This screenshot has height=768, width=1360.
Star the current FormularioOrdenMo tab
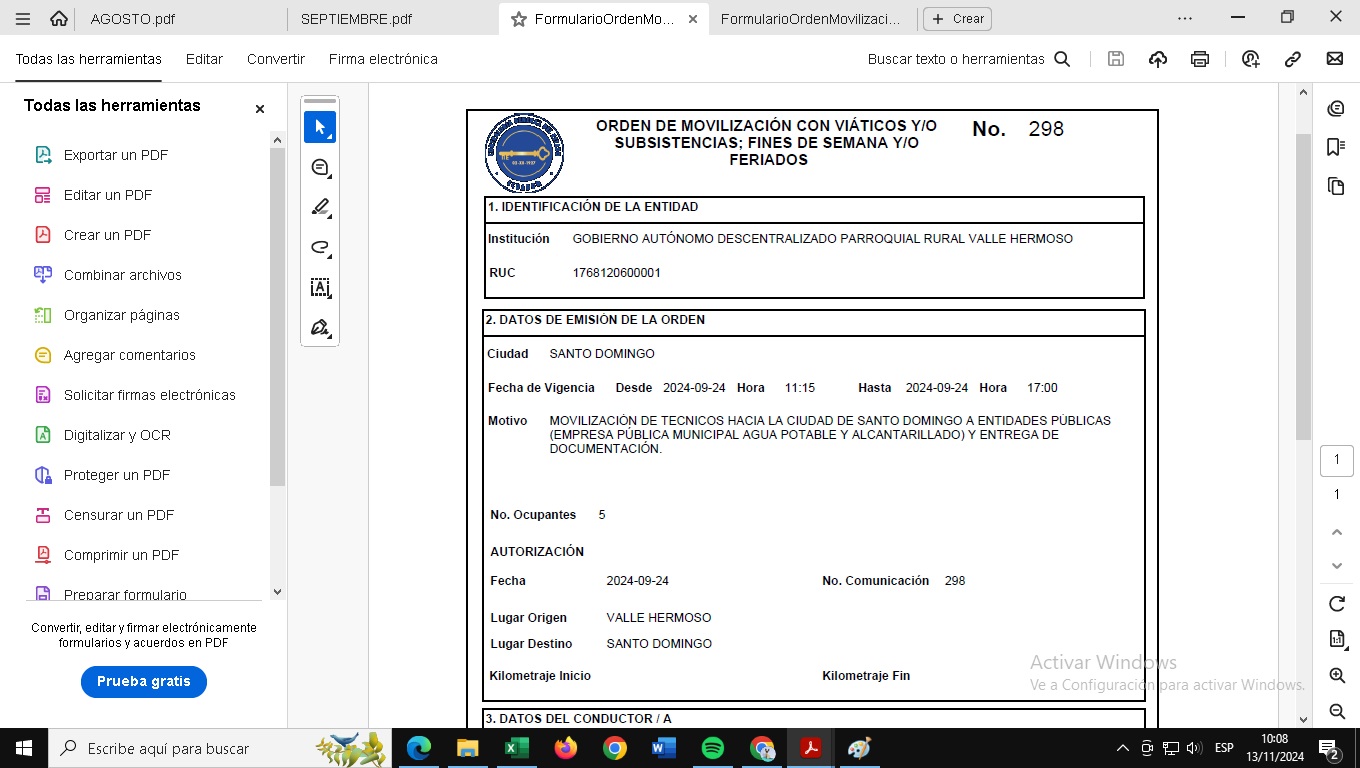(518, 19)
